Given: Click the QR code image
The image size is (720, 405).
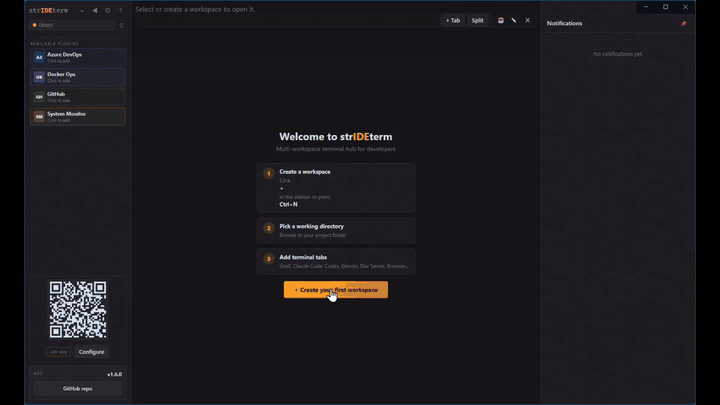Looking at the screenshot, I should 78,309.
